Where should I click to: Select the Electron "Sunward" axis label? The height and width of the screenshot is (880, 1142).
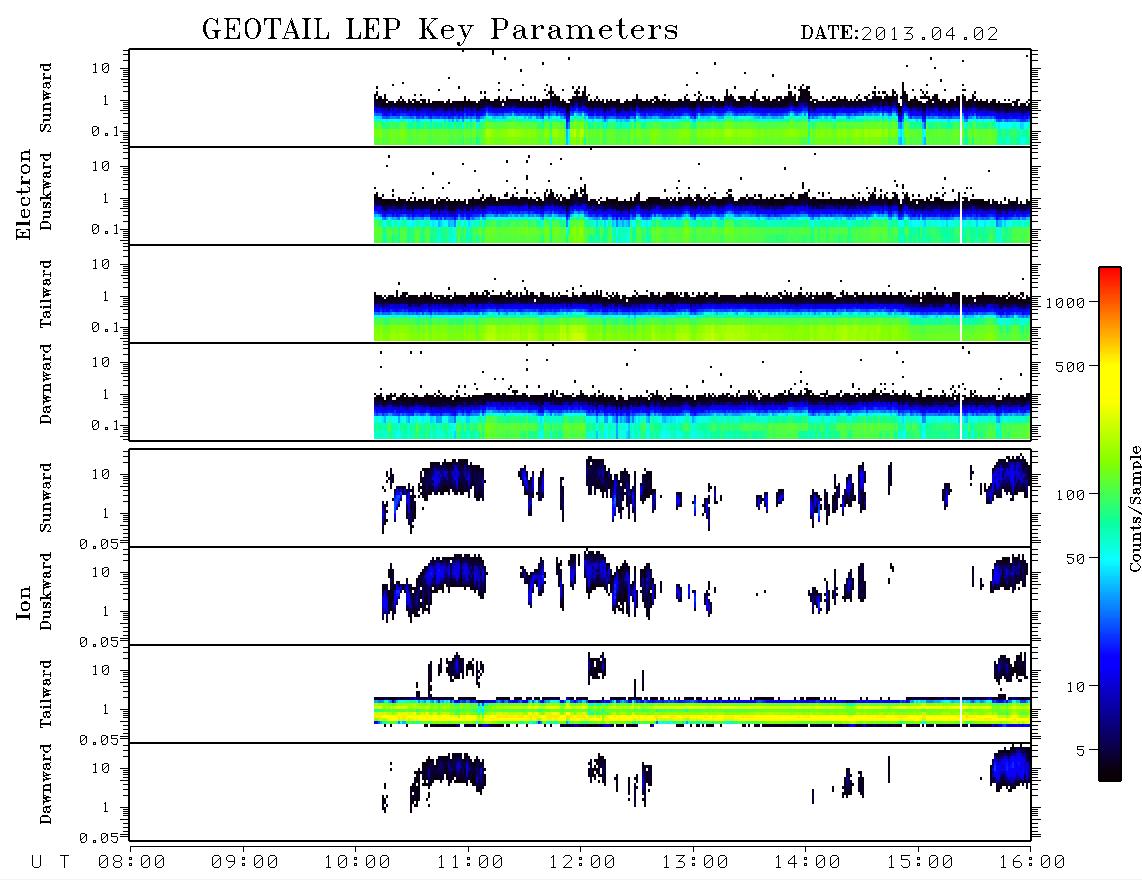tap(46, 98)
